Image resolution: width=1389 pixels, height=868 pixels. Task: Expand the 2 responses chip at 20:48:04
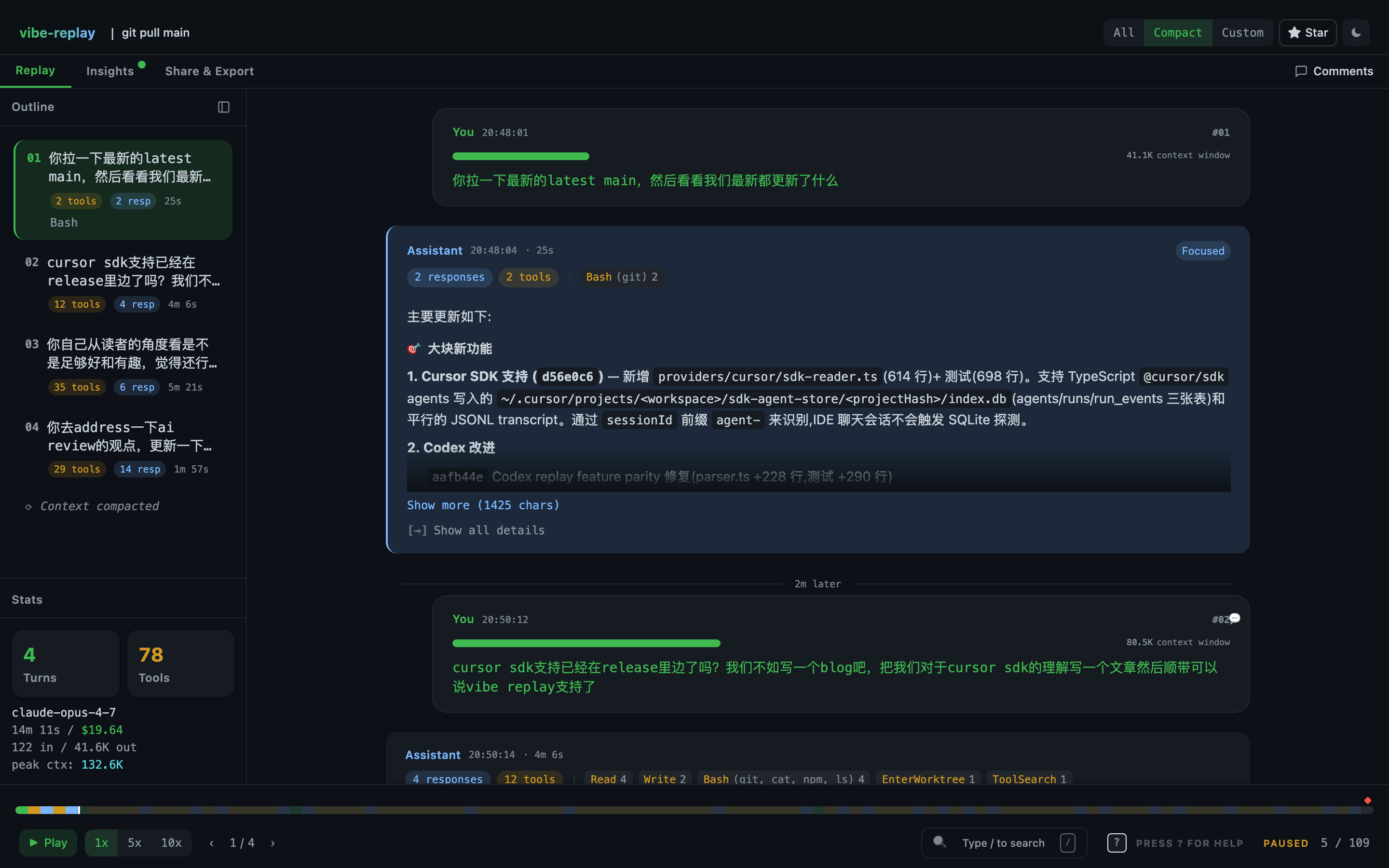click(x=449, y=277)
